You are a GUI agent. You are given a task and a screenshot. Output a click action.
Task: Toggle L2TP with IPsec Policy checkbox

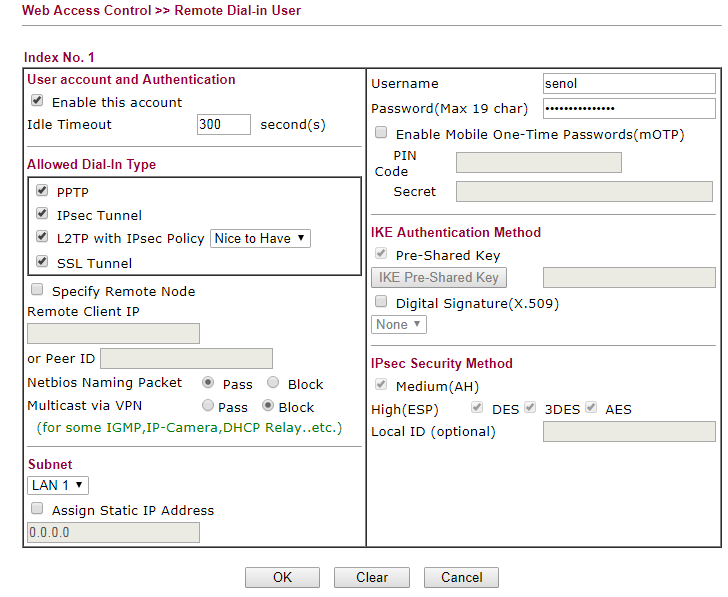42,238
